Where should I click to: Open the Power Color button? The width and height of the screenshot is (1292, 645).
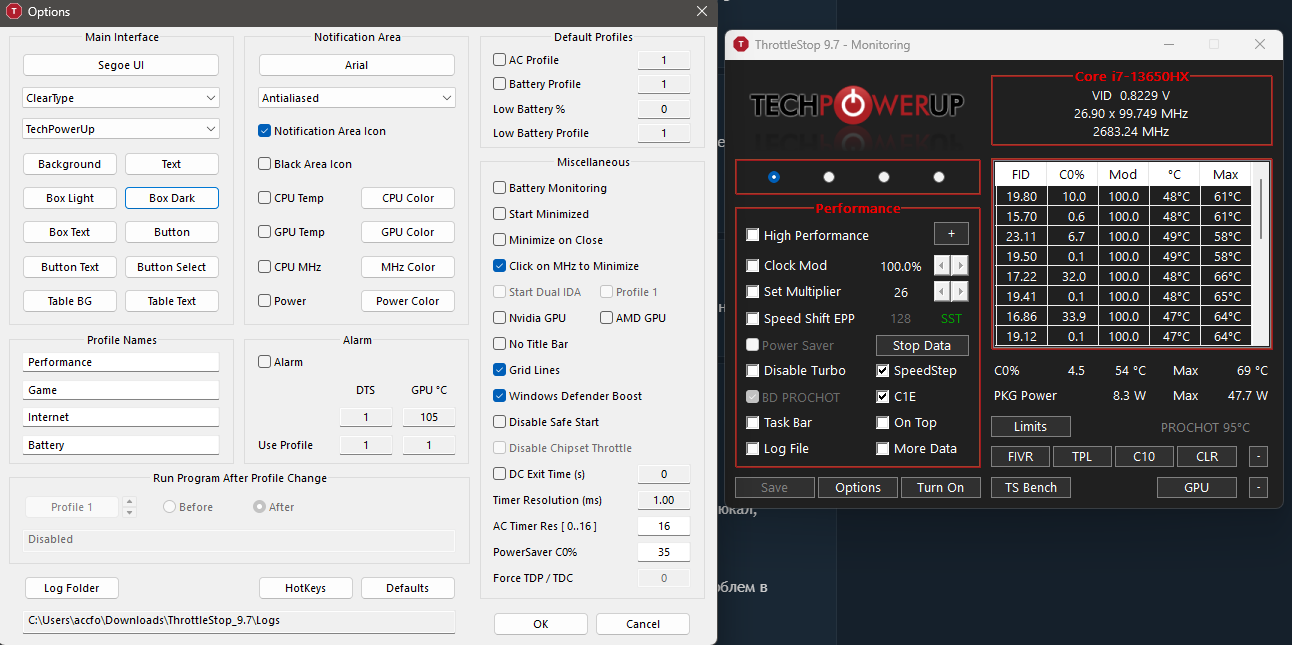tap(408, 301)
